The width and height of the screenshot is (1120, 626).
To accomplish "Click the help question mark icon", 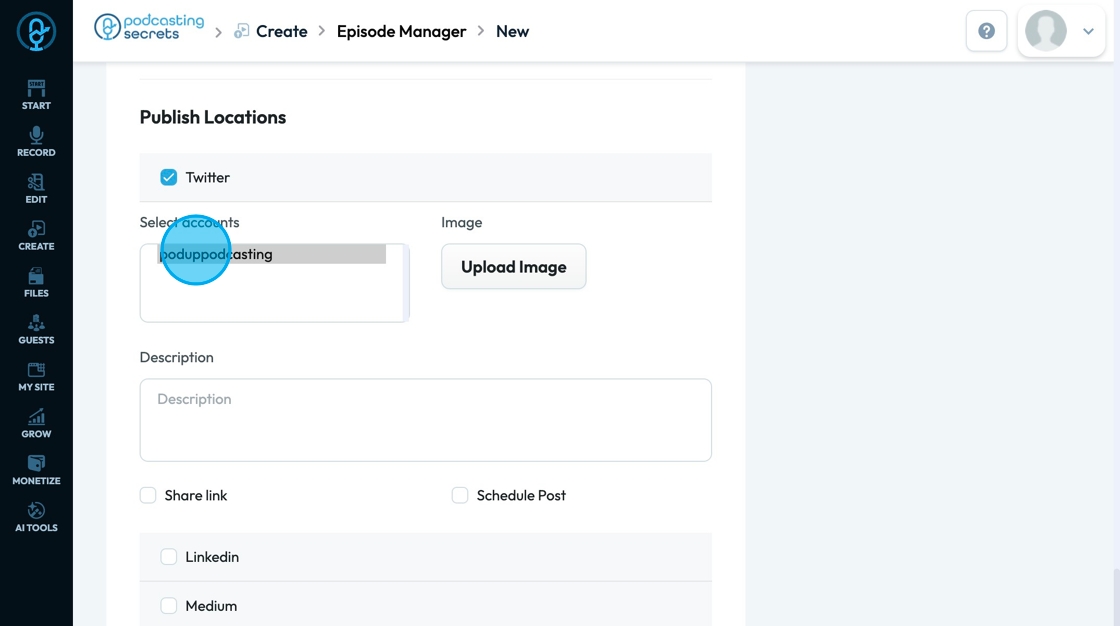I will pos(986,31).
